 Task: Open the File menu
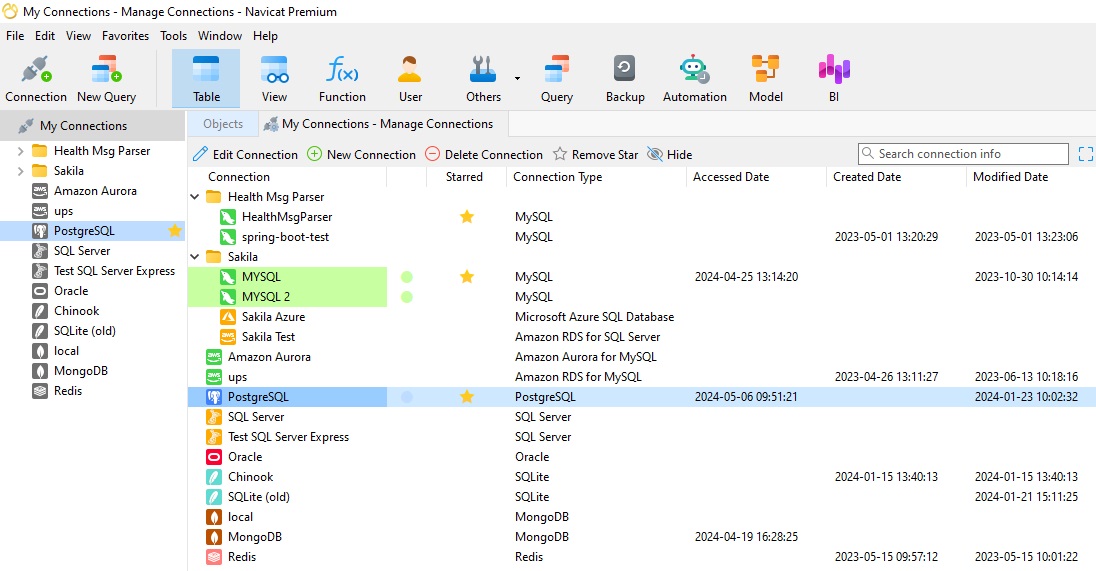[x=15, y=36]
